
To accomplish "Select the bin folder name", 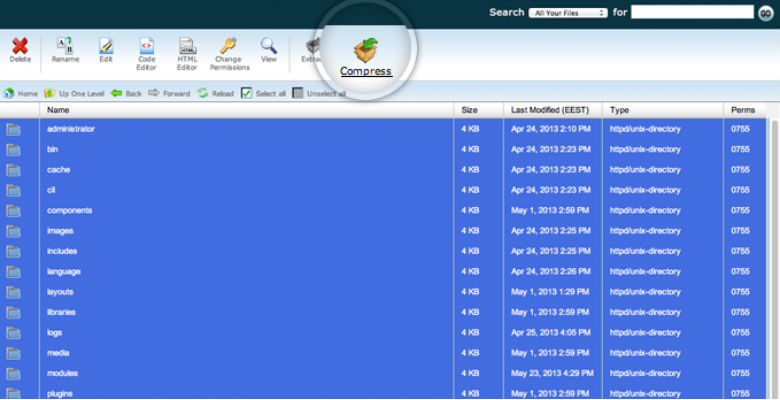I will tap(52, 149).
